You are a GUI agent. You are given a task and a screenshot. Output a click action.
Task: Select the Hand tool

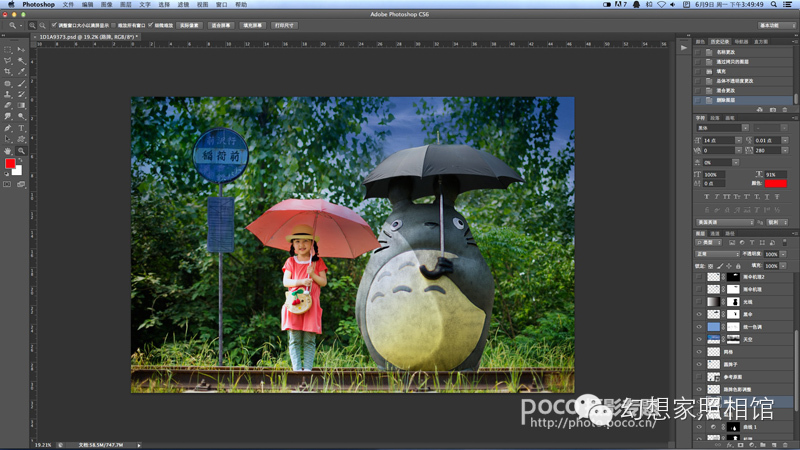click(8, 151)
